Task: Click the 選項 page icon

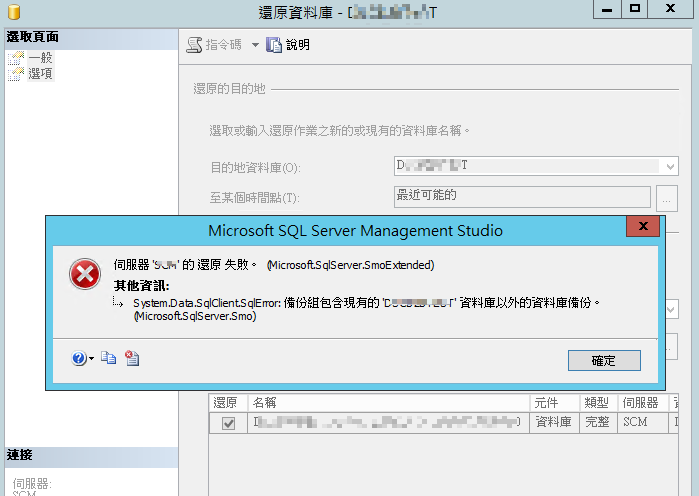Action: (16, 74)
